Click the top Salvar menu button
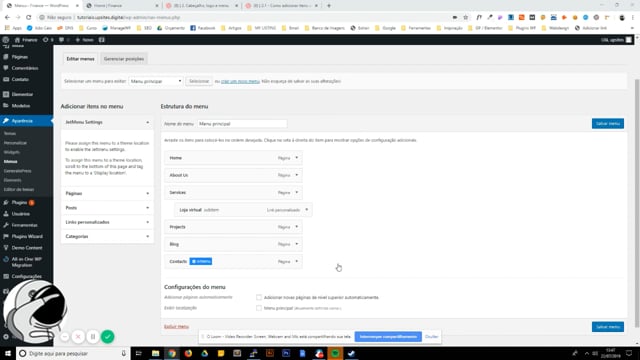Viewport: 640px width, 360px height. [x=608, y=124]
